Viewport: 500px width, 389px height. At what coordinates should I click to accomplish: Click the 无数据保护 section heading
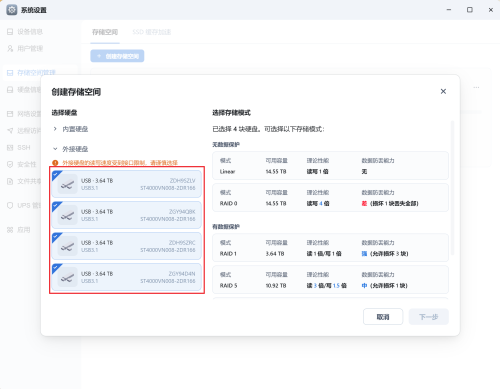(x=226, y=144)
